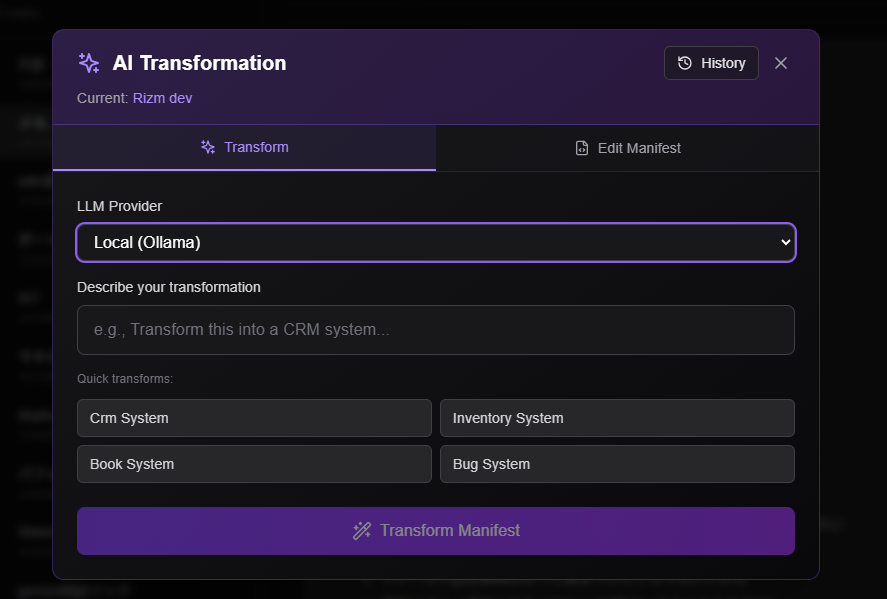This screenshot has width=887, height=599.
Task: Expand the LLM Provider dropdown arrow
Action: click(x=785, y=242)
